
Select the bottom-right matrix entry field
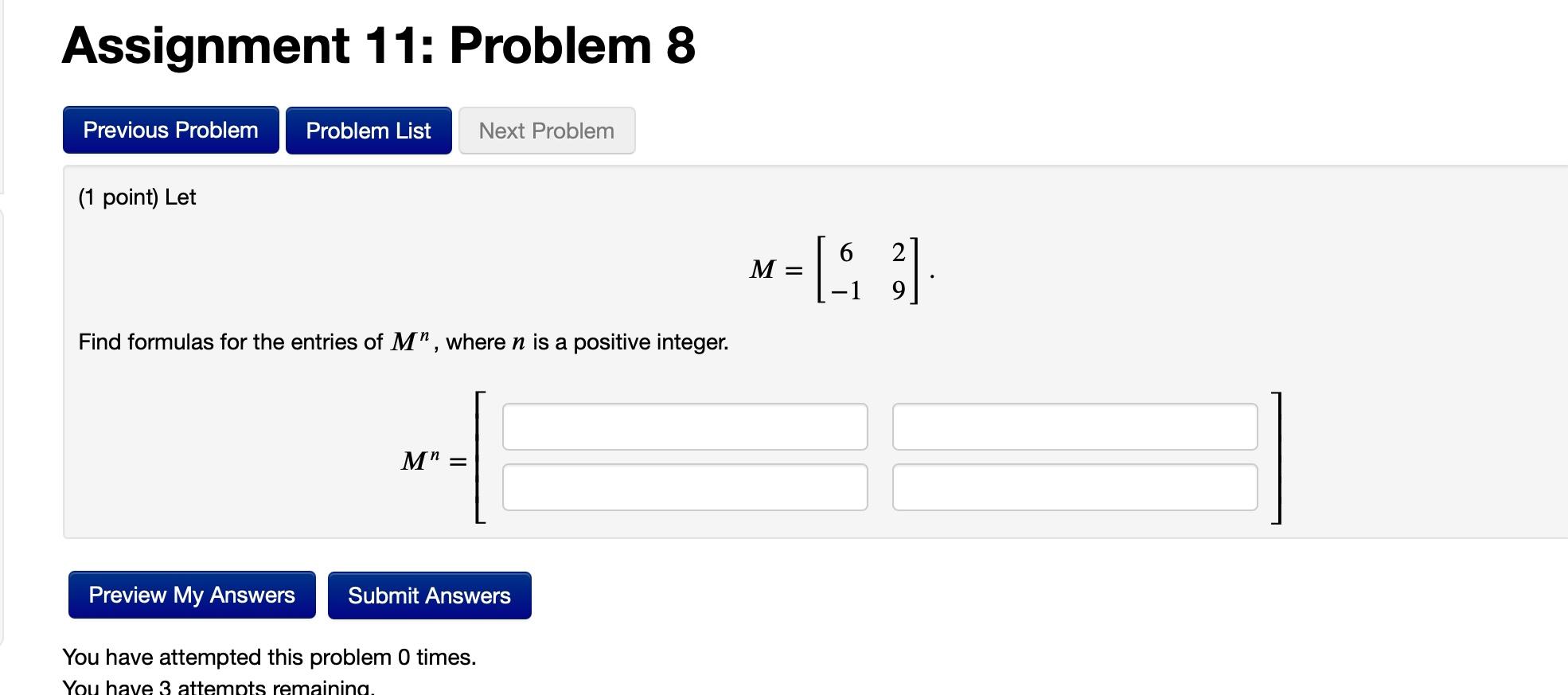1074,487
